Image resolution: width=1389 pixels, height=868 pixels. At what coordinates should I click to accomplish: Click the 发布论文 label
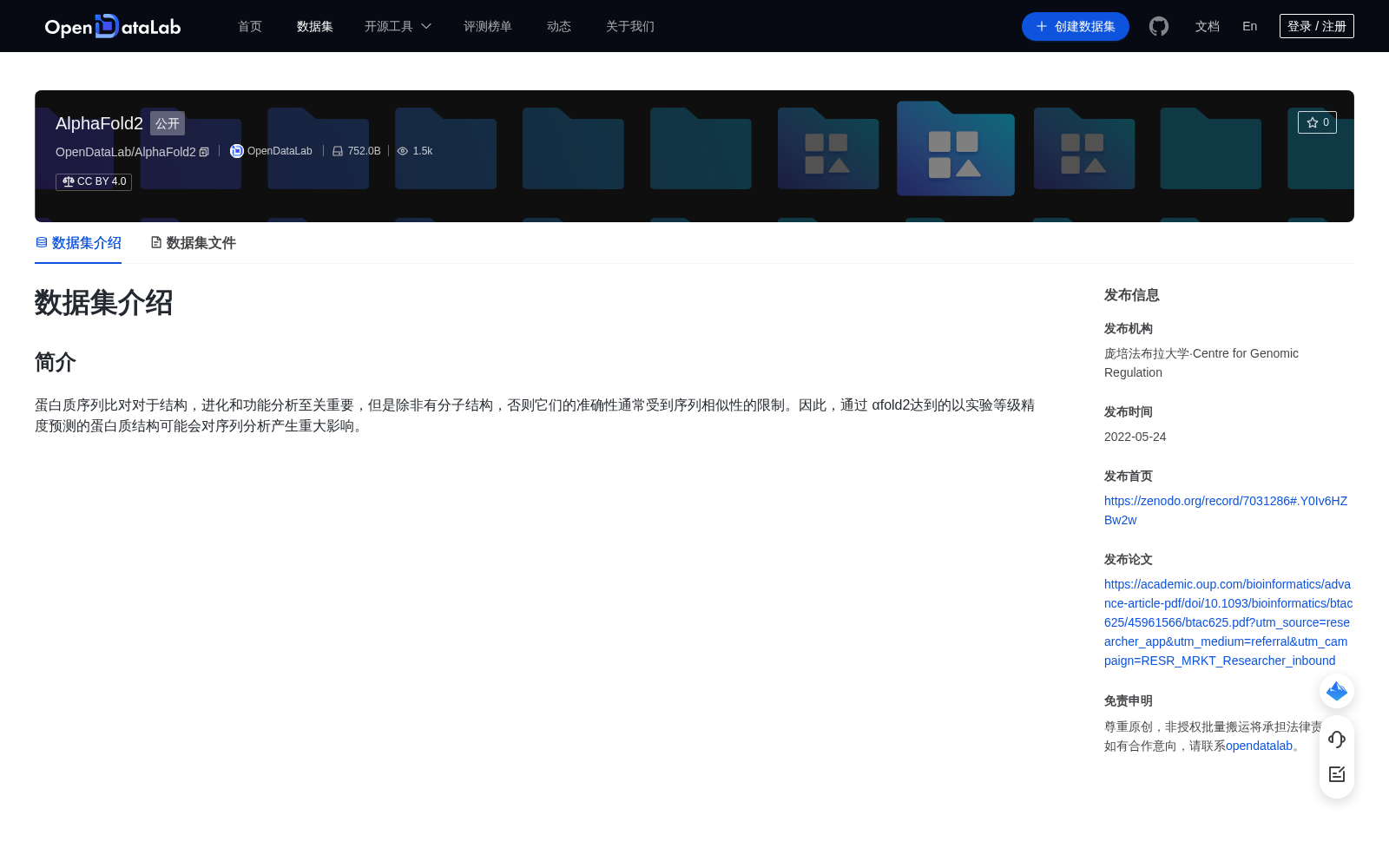click(1129, 559)
